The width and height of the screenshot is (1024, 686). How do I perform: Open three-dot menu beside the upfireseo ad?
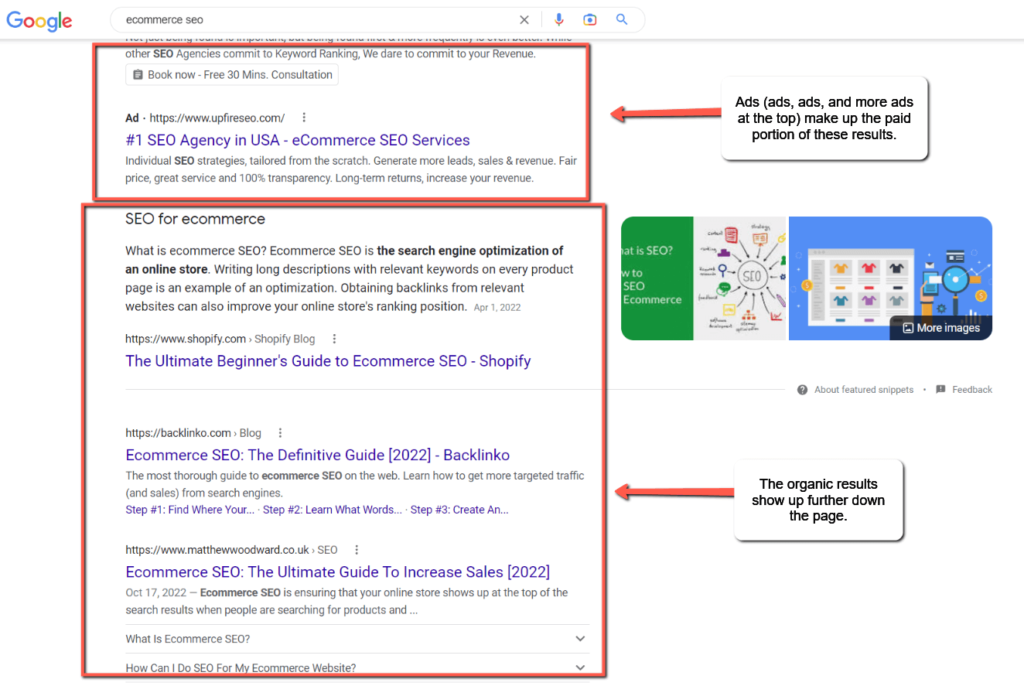tap(305, 118)
